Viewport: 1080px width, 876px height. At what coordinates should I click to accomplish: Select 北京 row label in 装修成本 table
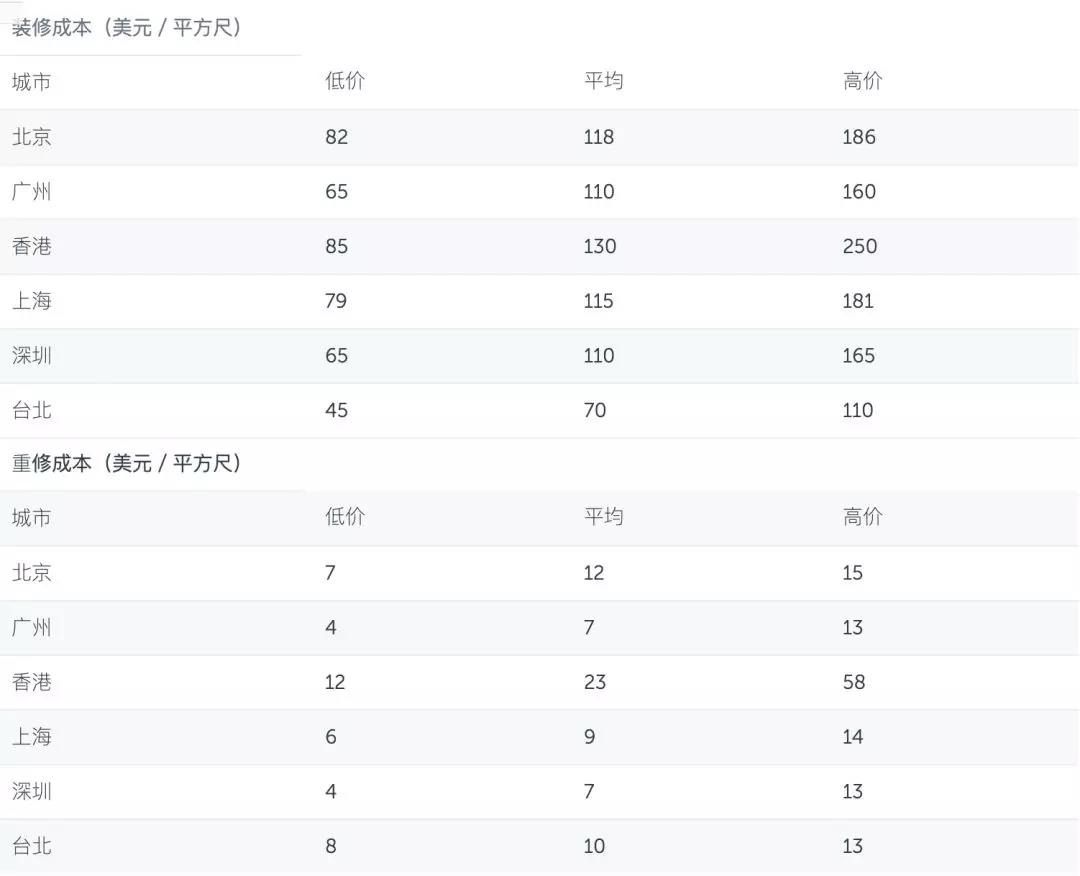pyautogui.click(x=31, y=137)
